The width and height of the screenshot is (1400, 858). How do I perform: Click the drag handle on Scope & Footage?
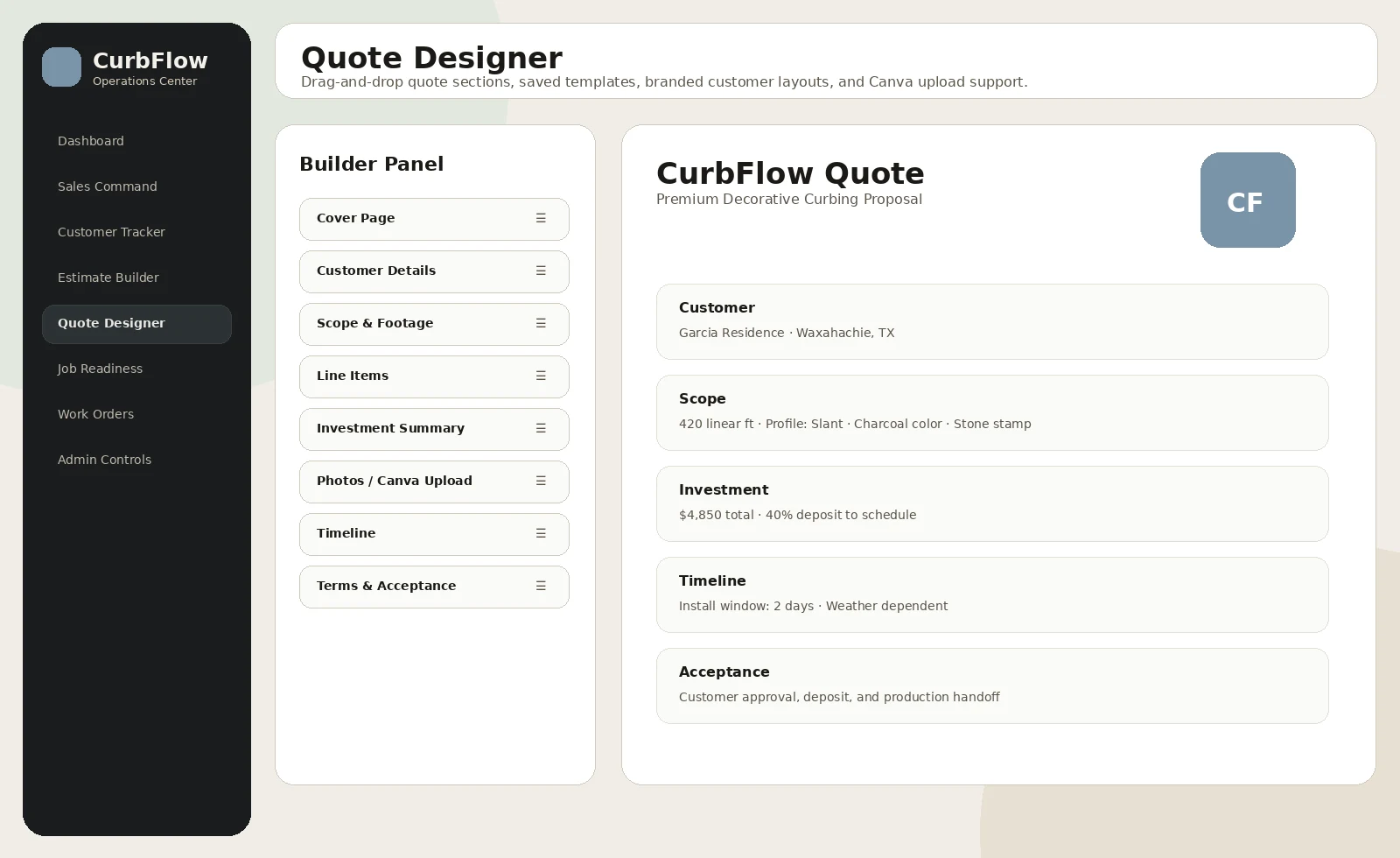(541, 323)
